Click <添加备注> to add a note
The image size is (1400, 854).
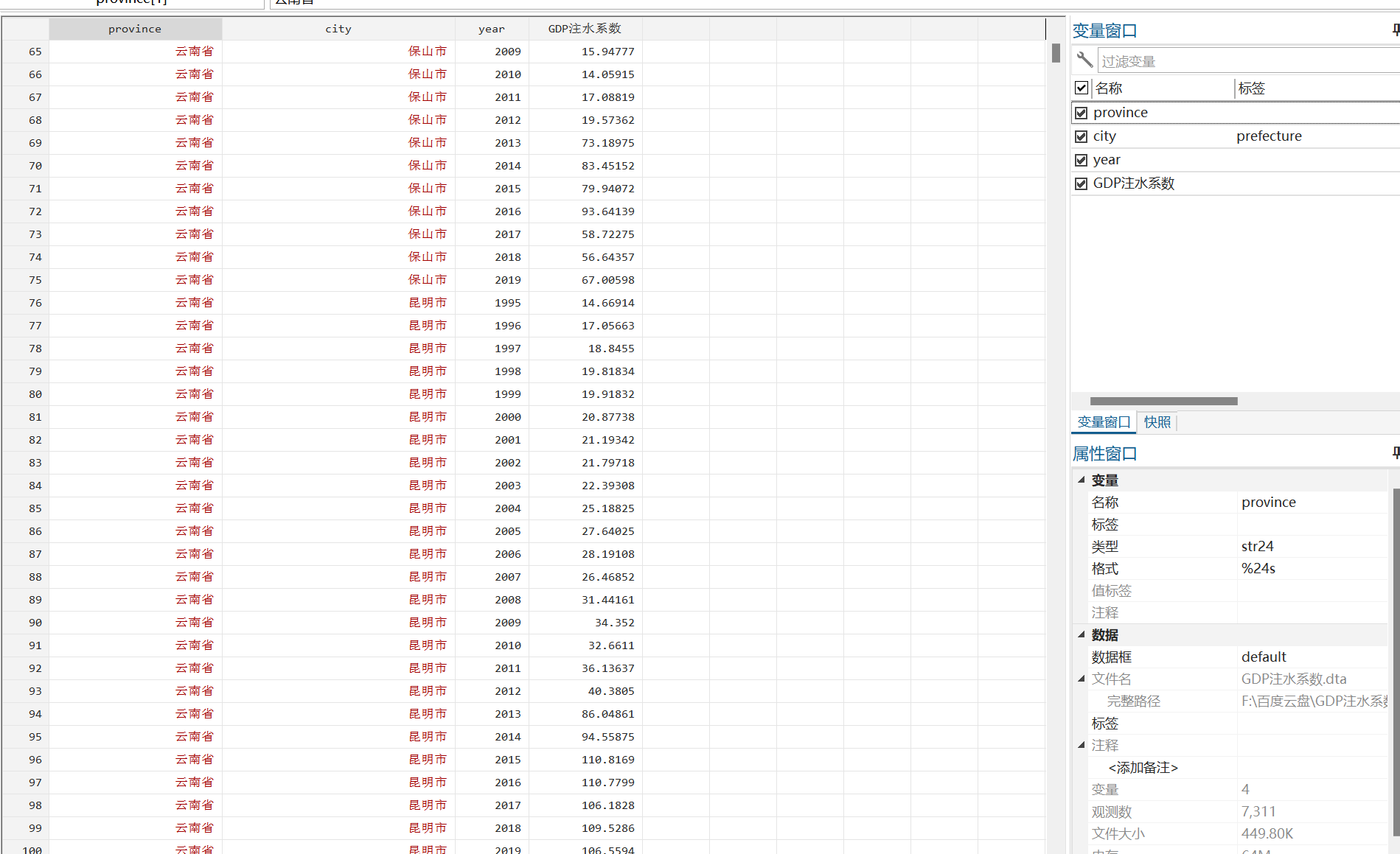tap(1143, 767)
